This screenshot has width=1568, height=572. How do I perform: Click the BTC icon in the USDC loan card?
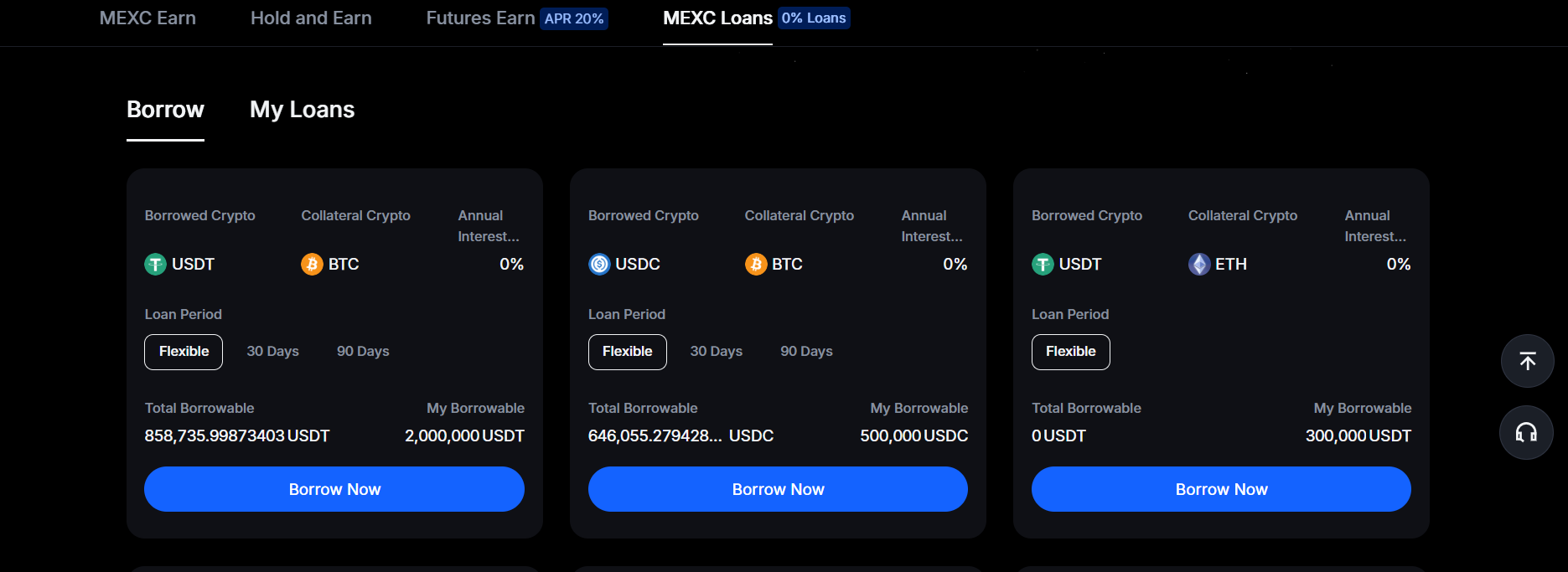tap(755, 265)
